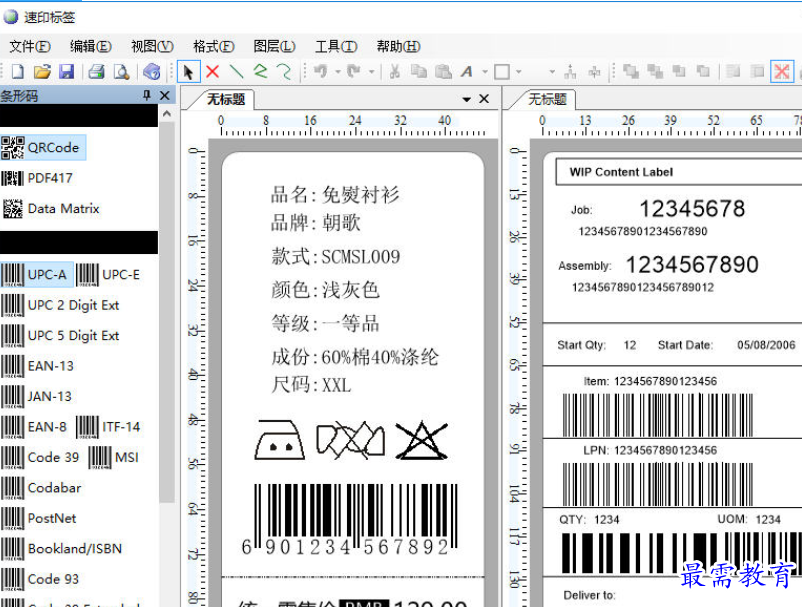Viewport: 802px width, 607px height.
Task: Select the green curve tool
Action: click(x=283, y=72)
